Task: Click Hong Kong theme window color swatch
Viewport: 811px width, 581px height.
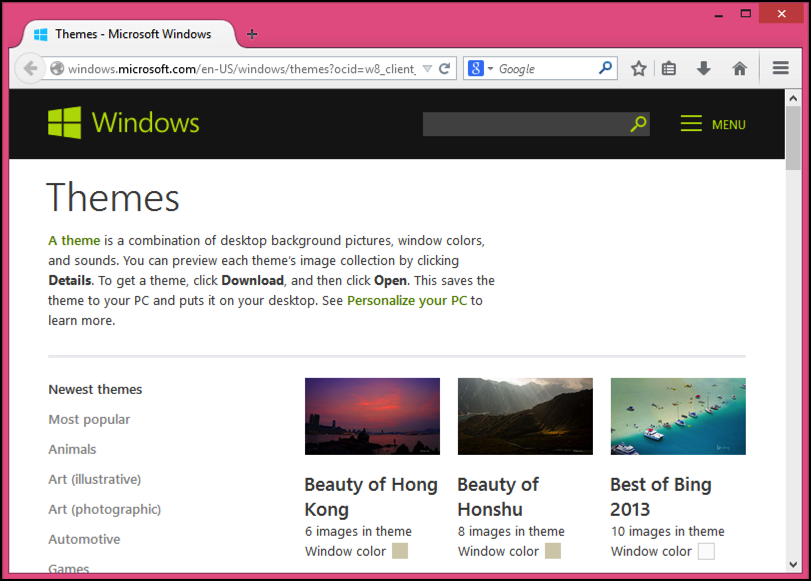Action: (x=400, y=551)
